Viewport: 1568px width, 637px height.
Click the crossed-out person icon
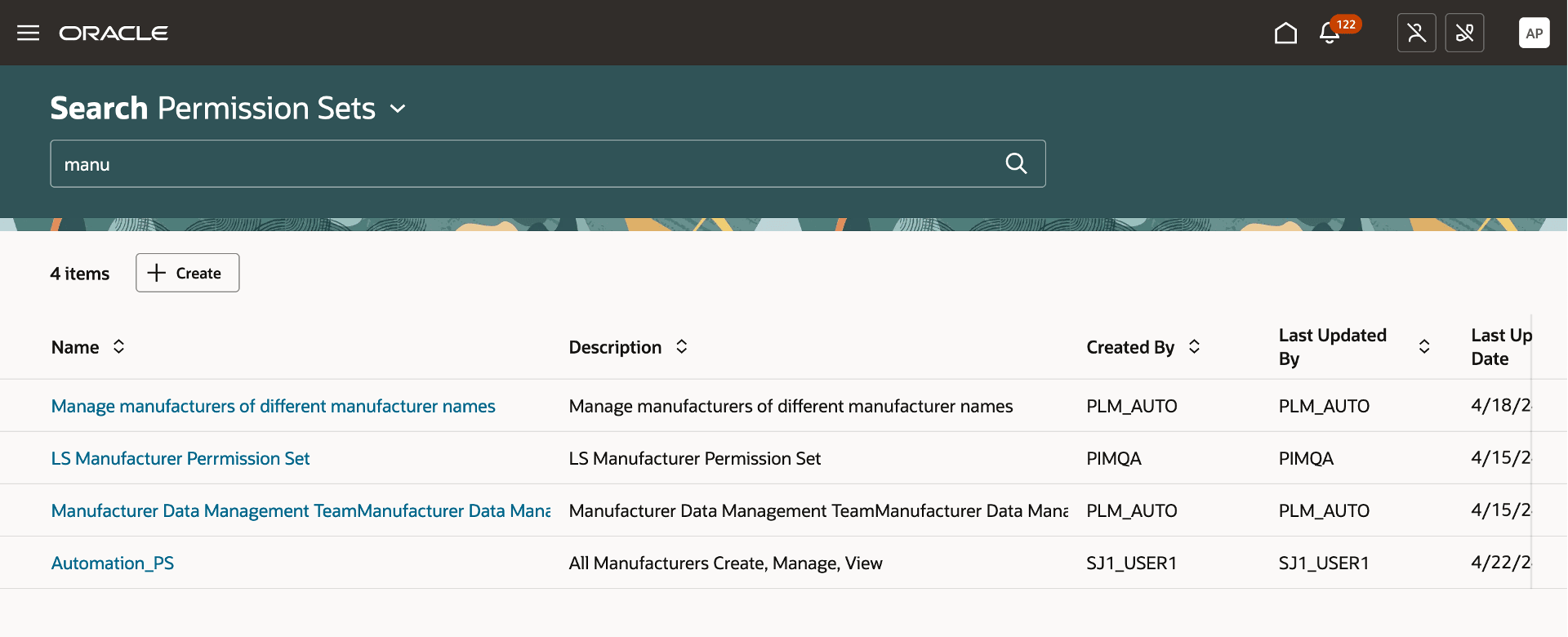point(1416,33)
